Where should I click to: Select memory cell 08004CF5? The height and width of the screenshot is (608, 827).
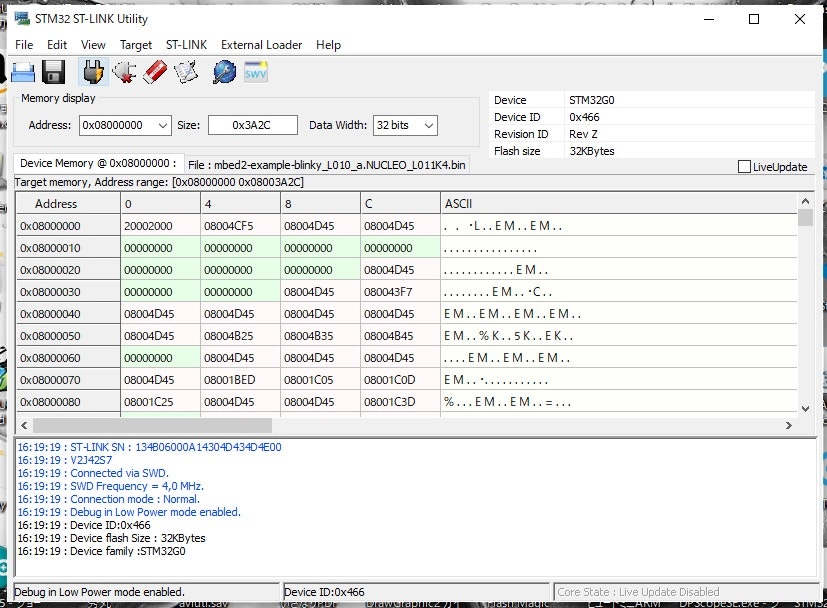click(241, 226)
